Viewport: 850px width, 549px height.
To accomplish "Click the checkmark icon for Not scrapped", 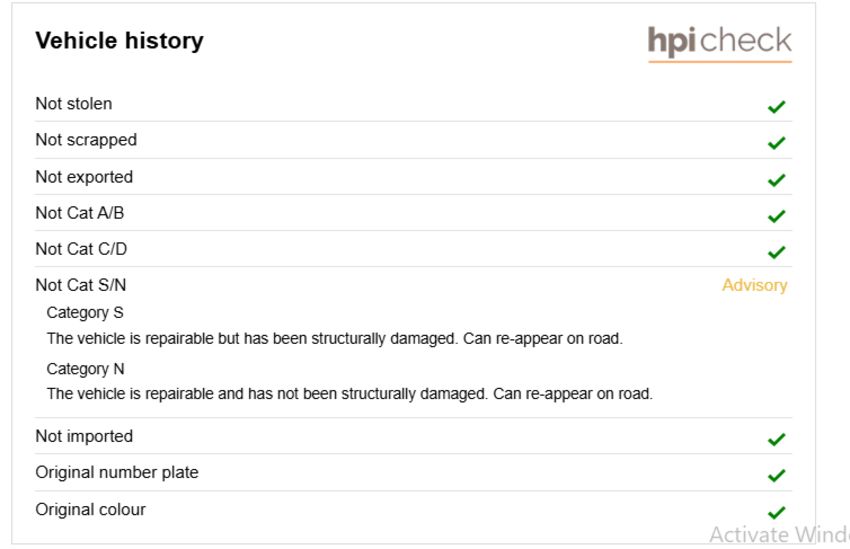I will [776, 143].
